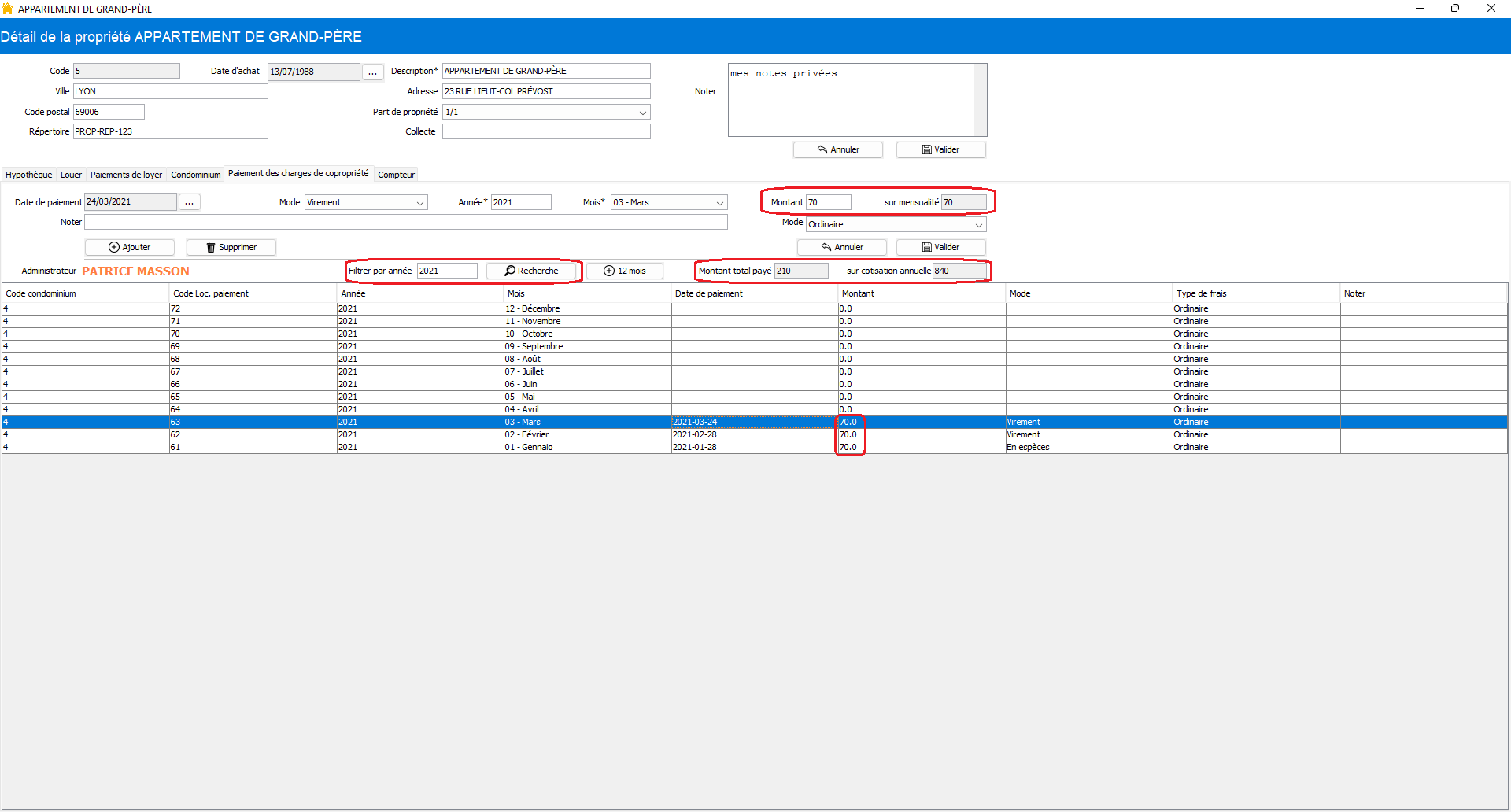Image resolution: width=1511 pixels, height=812 pixels.
Task: Generate 12 mois entries
Action: (625, 271)
